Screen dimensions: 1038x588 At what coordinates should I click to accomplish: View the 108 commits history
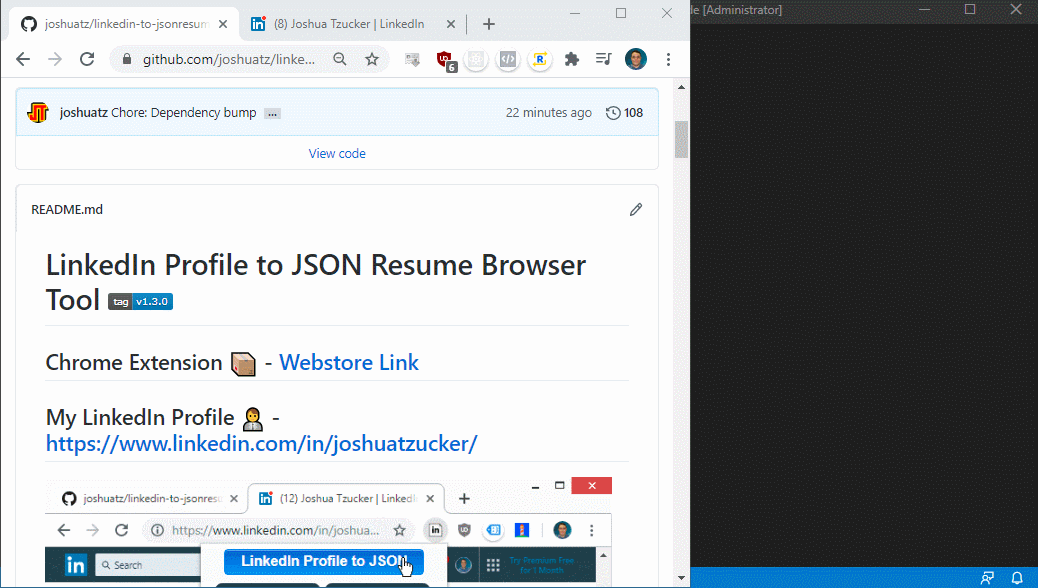point(624,113)
